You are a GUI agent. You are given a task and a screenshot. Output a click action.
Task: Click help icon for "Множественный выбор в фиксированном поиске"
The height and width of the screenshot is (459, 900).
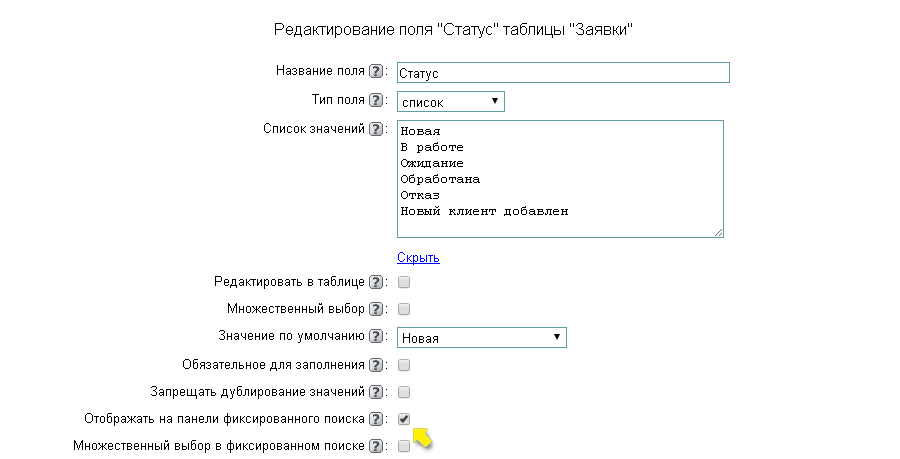376,446
